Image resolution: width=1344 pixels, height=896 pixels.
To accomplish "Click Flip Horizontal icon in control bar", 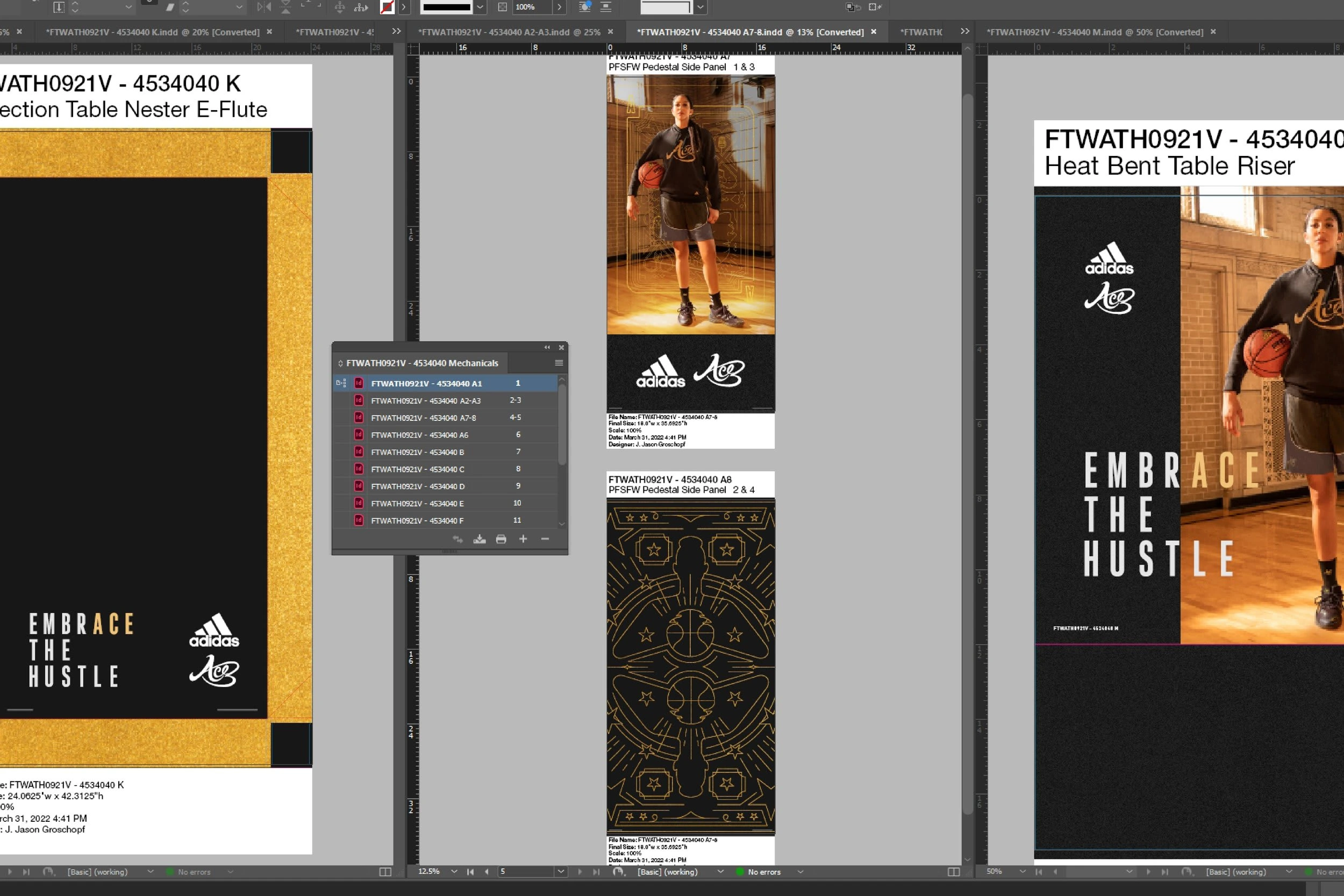I will point(264,7).
